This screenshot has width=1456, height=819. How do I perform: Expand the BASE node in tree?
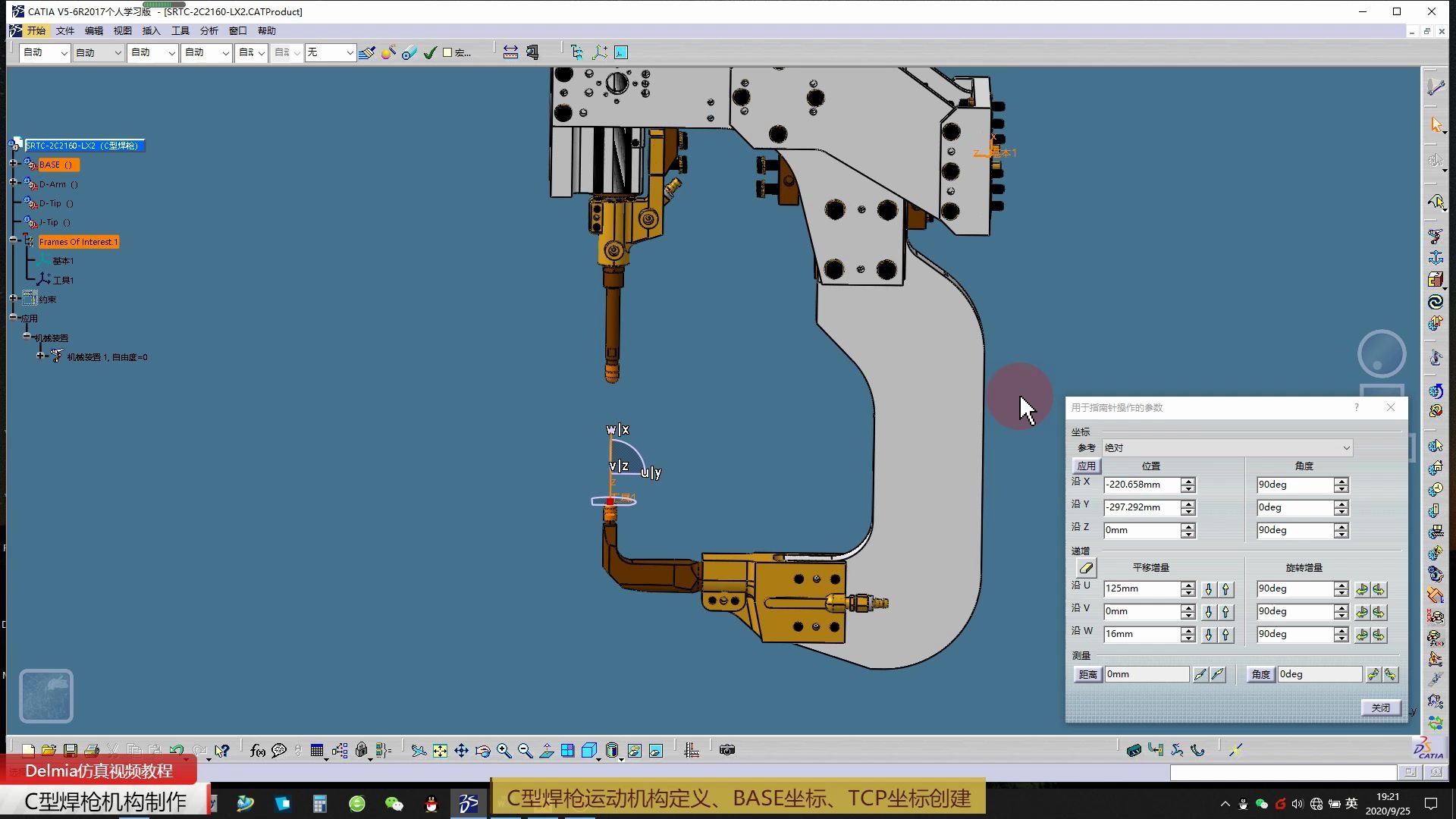pyautogui.click(x=13, y=164)
